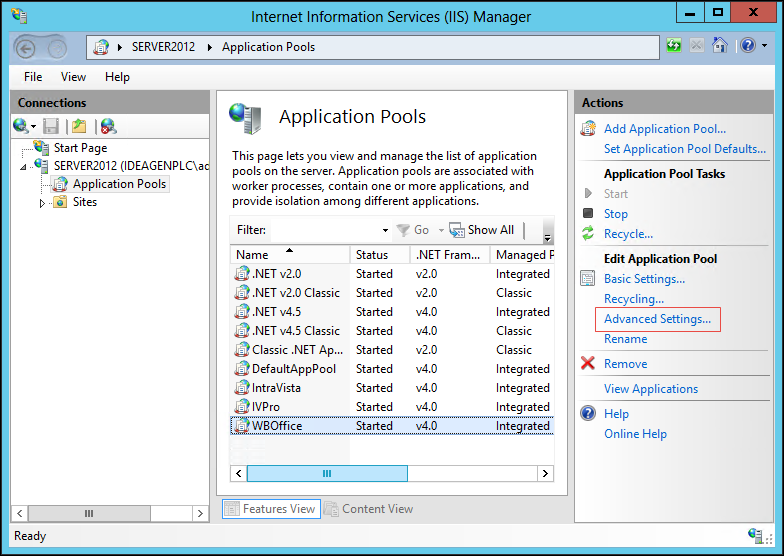Click the red X Remove icon

pyautogui.click(x=588, y=363)
